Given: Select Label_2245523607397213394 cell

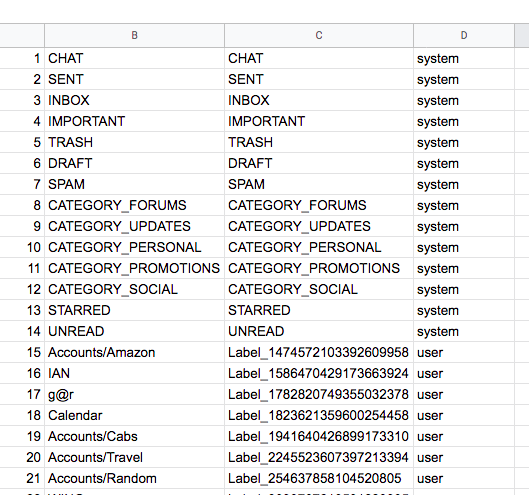Looking at the screenshot, I should (x=319, y=457).
